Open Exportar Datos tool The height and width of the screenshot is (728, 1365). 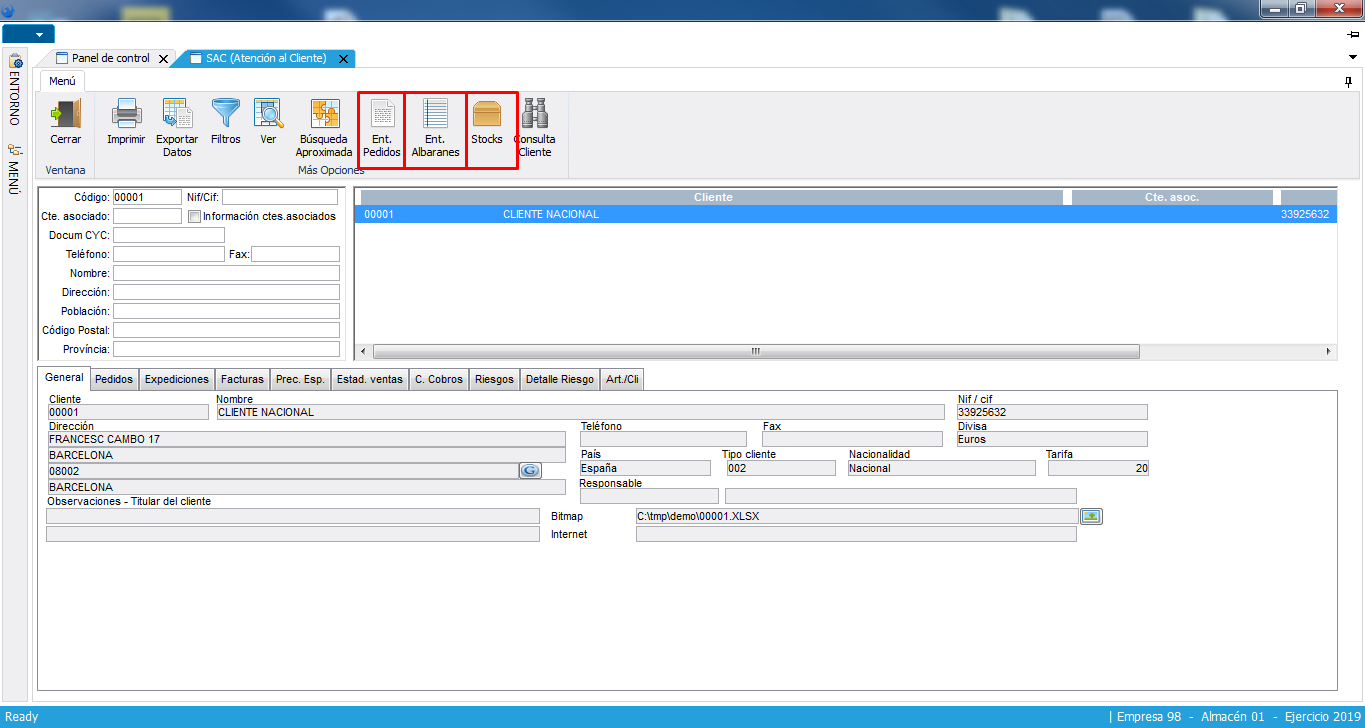pos(177,114)
